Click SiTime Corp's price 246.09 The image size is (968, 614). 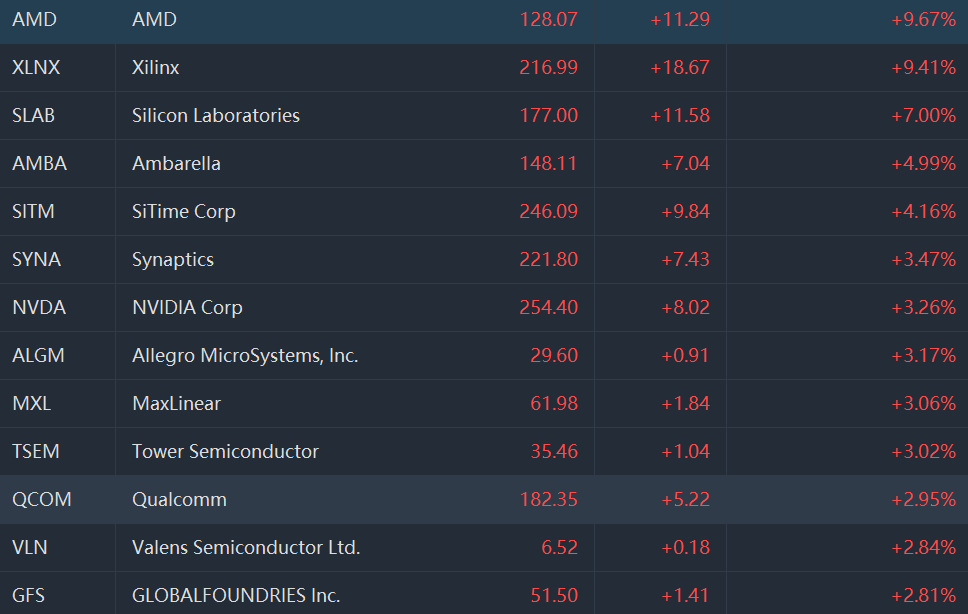coord(548,211)
